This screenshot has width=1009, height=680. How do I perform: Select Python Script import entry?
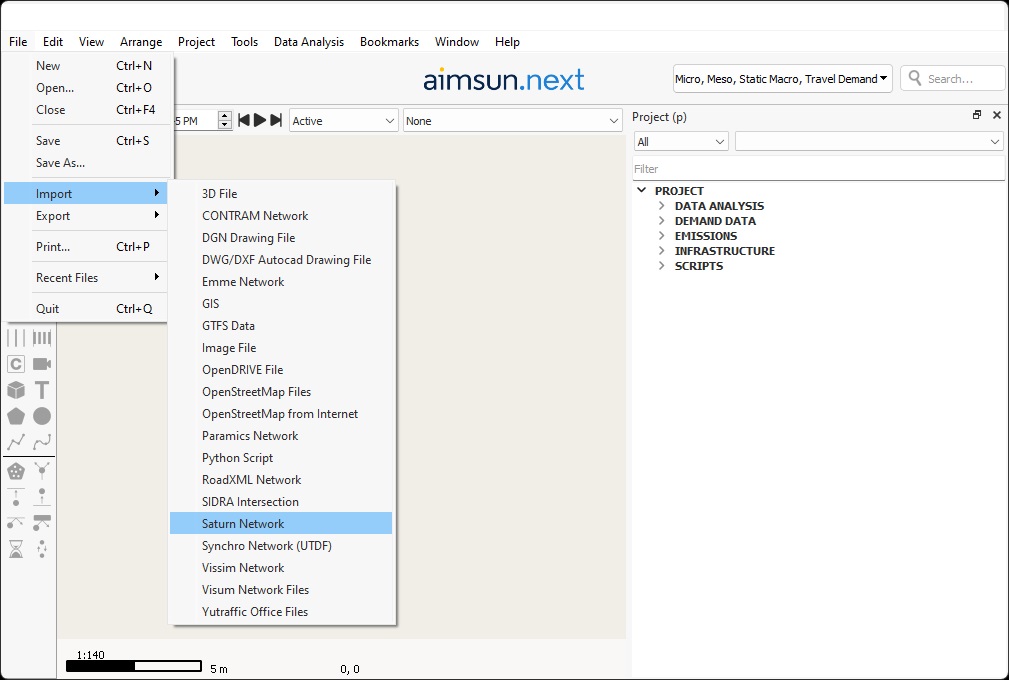281,457
